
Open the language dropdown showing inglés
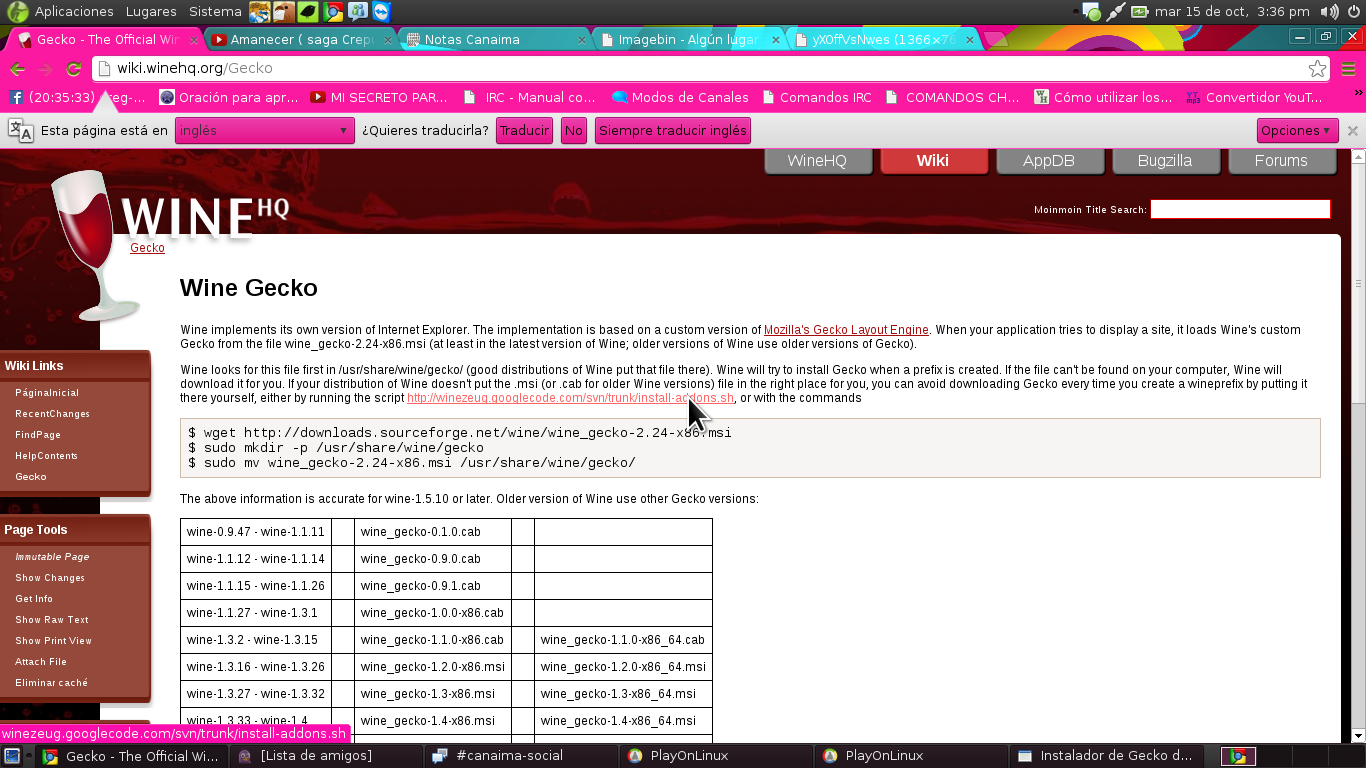click(264, 130)
